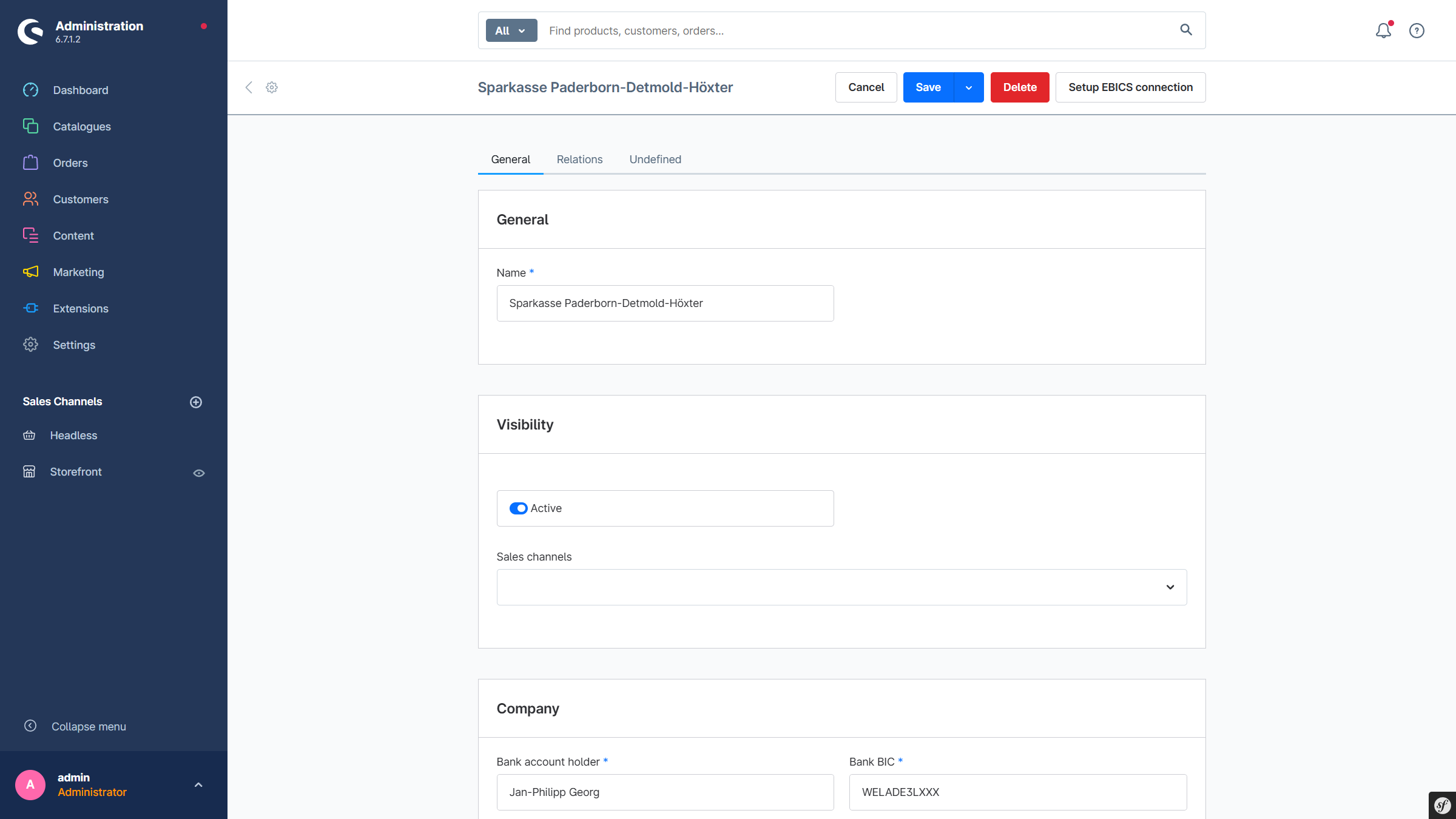Add a sales channel with plus icon
The image size is (1456, 819).
coord(195,402)
